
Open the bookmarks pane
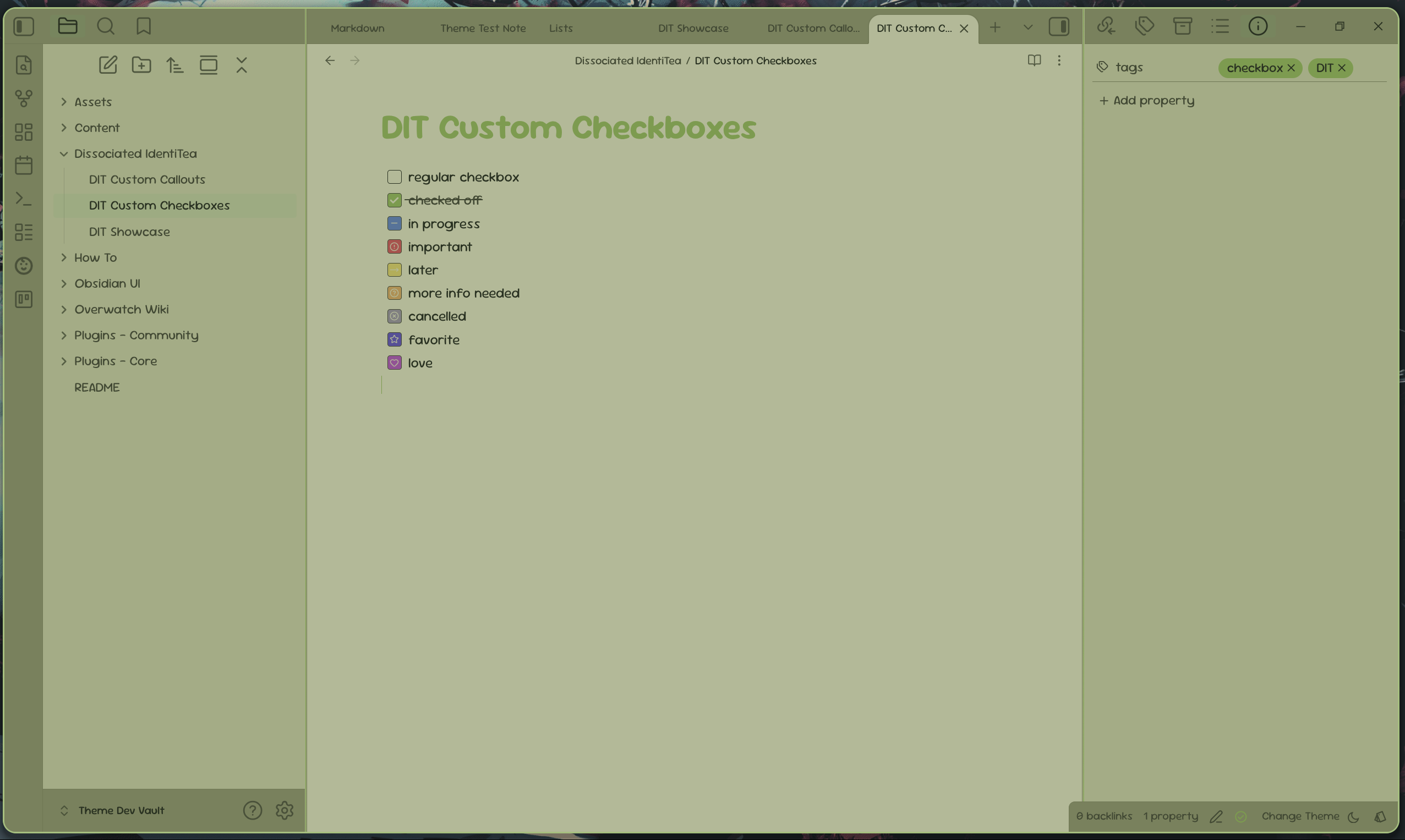[x=143, y=26]
